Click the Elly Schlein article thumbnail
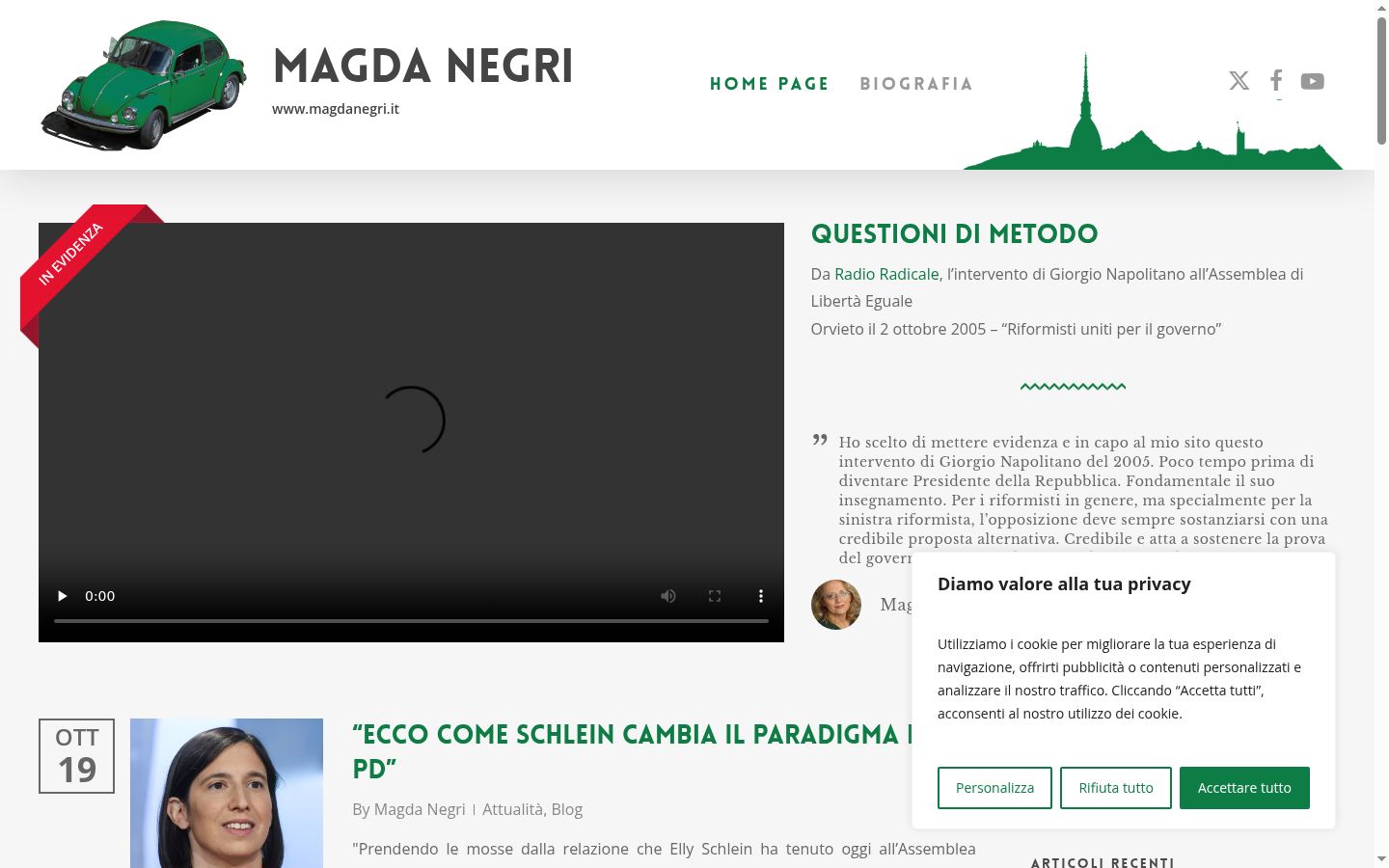This screenshot has width=1389, height=868. coord(227,793)
